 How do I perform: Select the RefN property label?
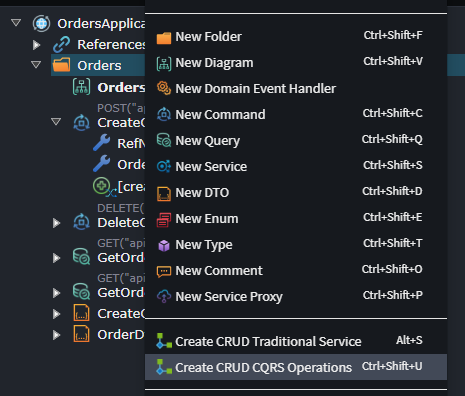[x=131, y=143]
